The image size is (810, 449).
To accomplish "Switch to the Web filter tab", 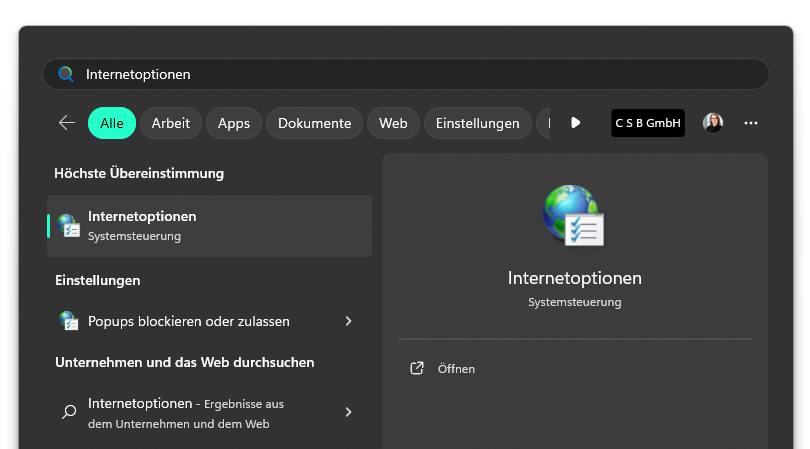I will point(393,123).
